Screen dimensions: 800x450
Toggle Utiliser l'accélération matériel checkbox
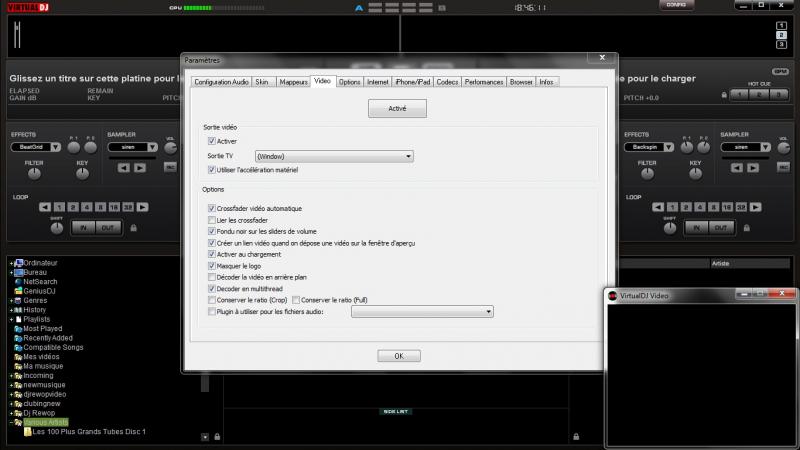(212, 169)
